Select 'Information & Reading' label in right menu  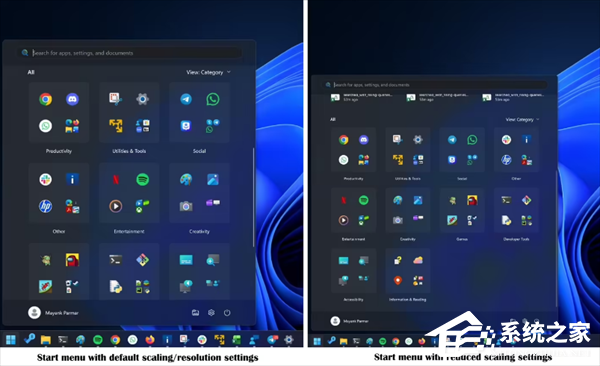(408, 299)
